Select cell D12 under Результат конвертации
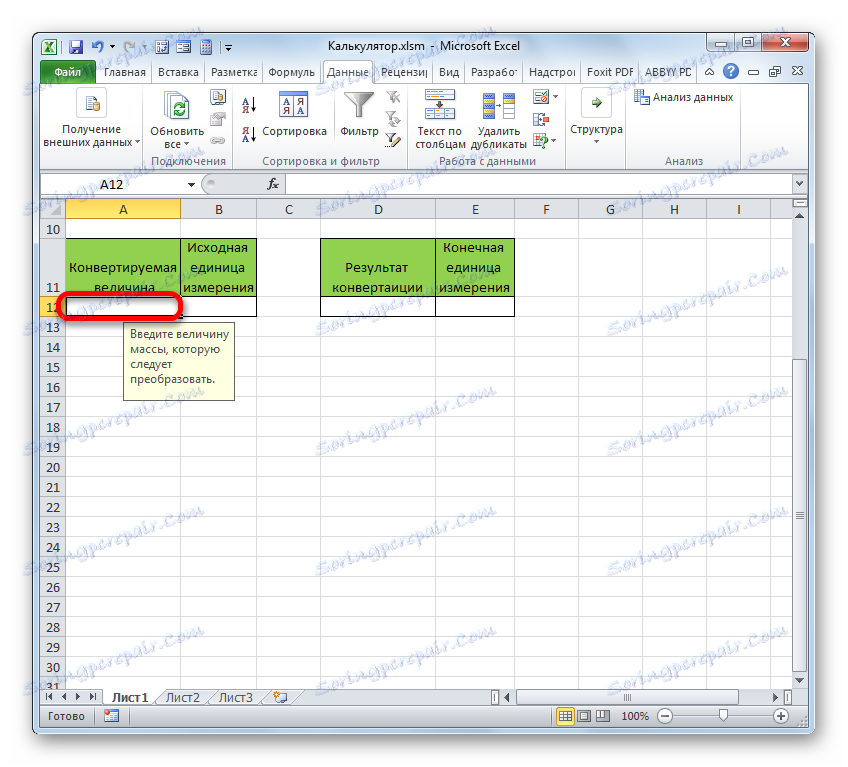848x767 pixels. tap(378, 307)
